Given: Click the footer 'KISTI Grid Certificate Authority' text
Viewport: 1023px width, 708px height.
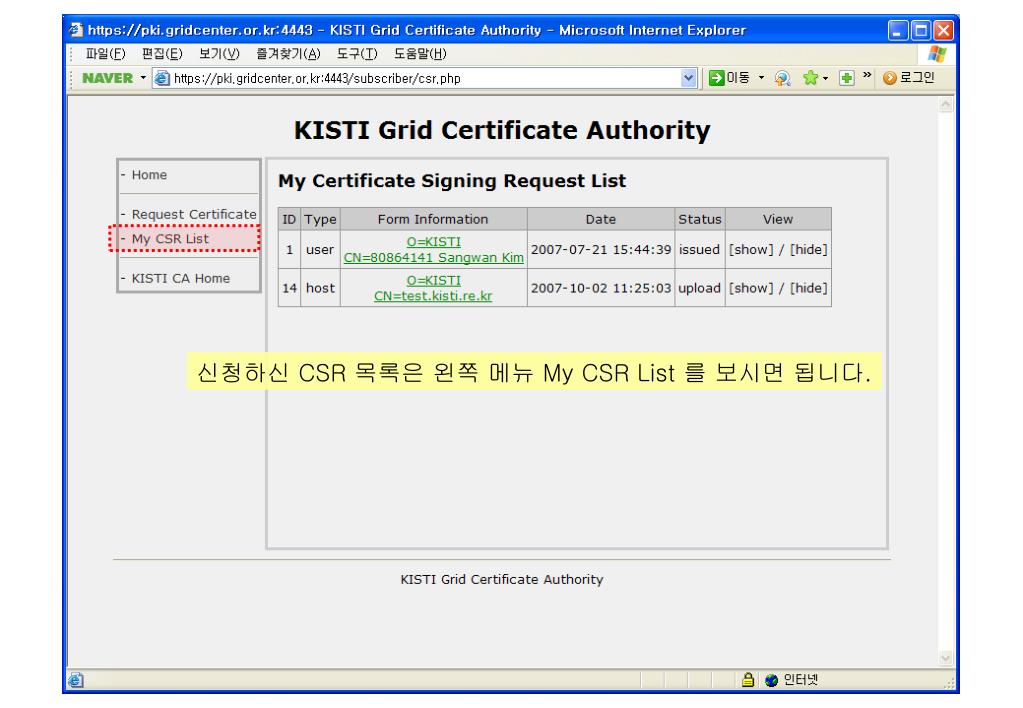Looking at the screenshot, I should pos(502,579).
